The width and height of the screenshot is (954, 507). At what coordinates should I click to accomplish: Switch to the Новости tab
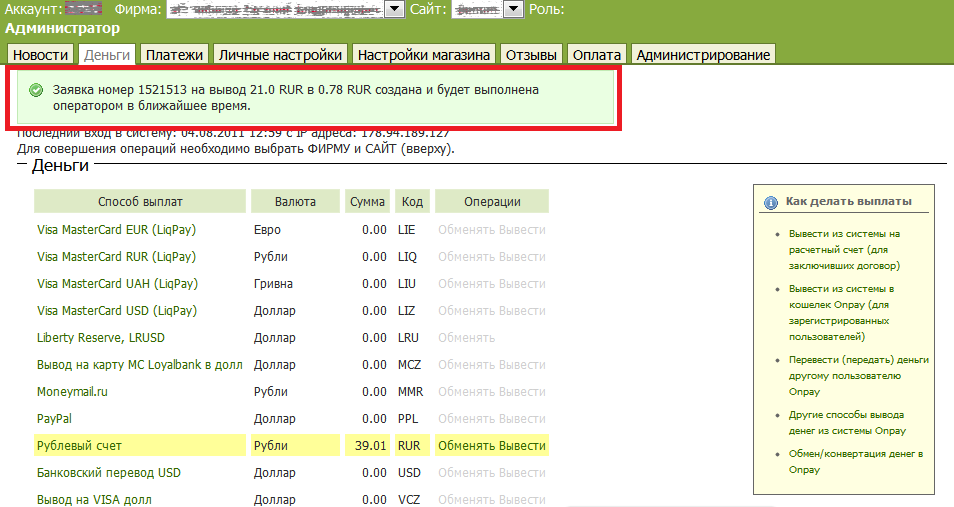pyautogui.click(x=42, y=55)
